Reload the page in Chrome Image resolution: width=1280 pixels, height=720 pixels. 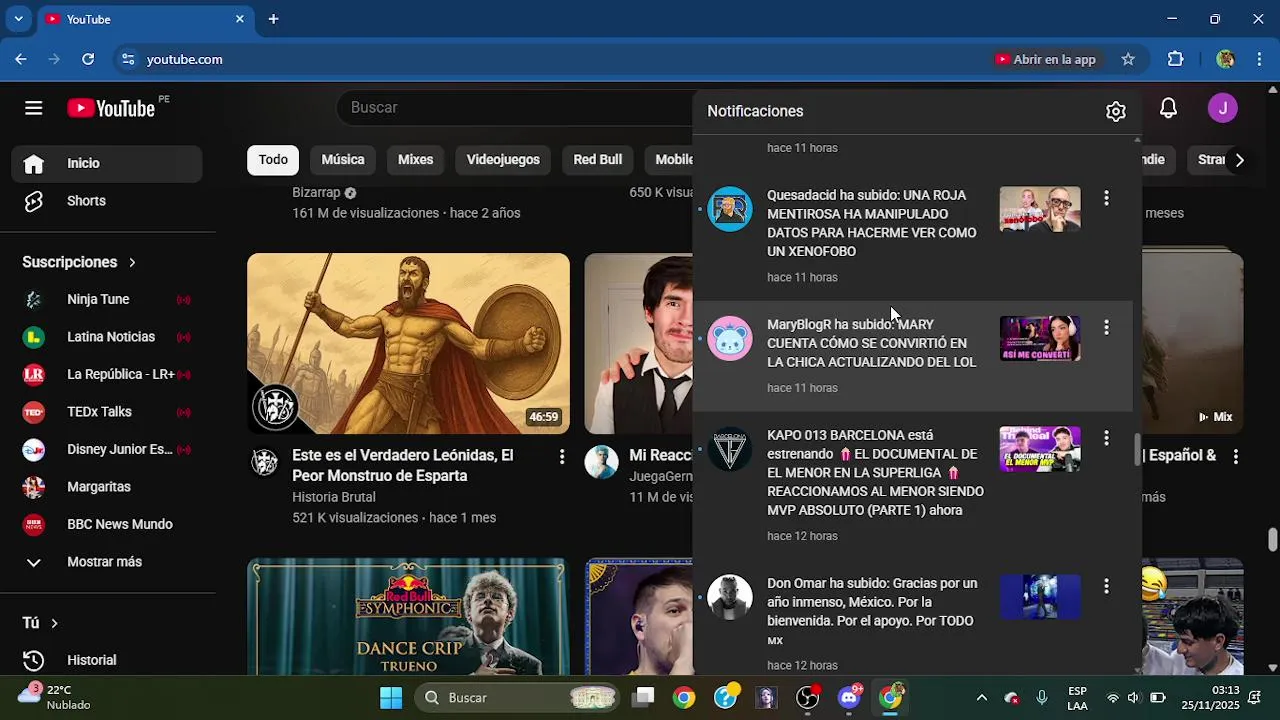click(x=88, y=59)
